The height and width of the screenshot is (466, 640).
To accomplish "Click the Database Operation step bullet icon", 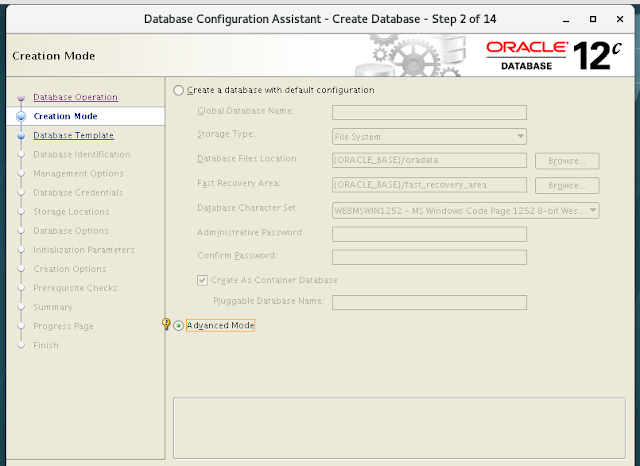I will 21,98.
